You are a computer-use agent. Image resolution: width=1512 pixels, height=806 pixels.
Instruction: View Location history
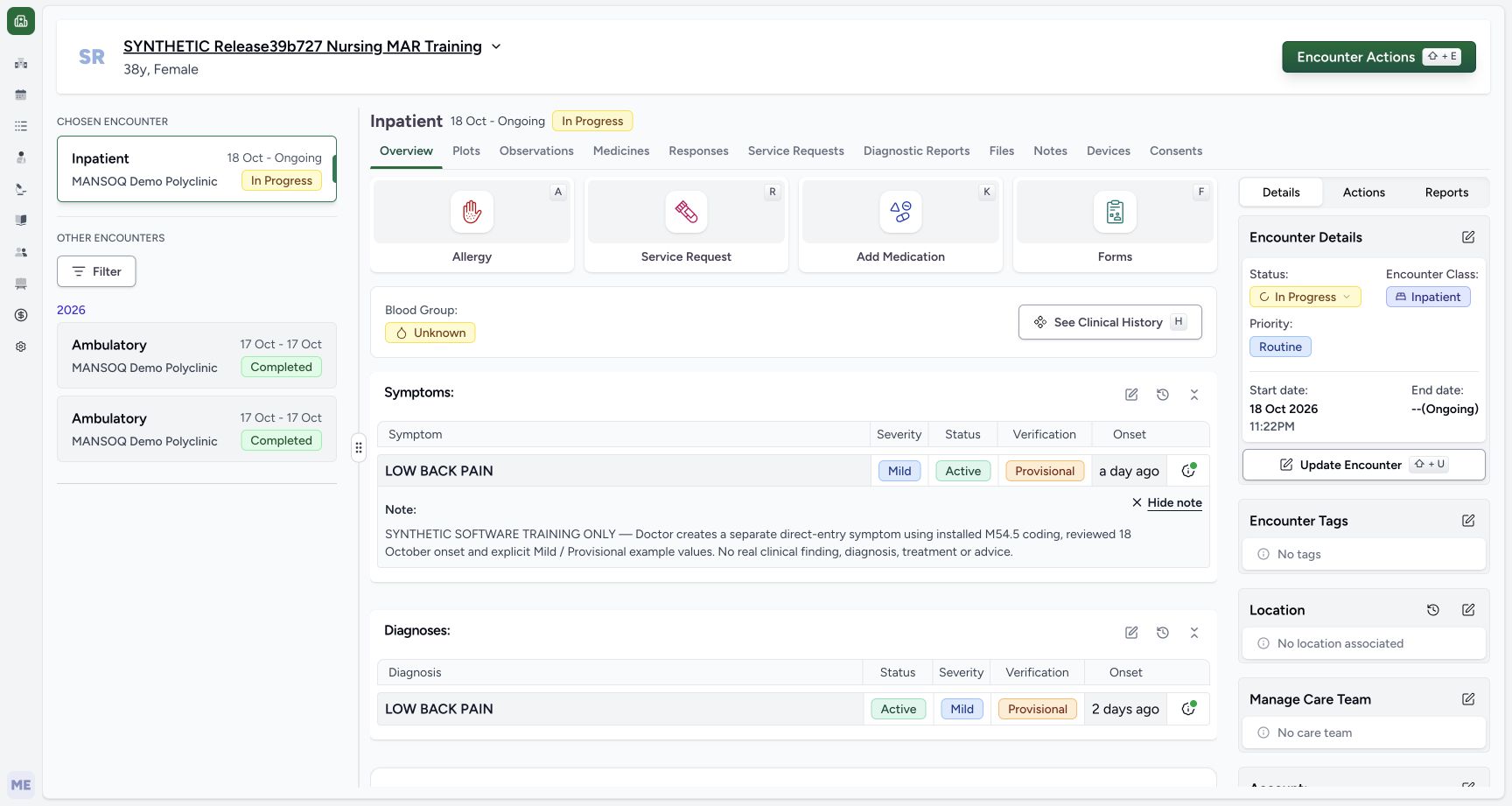tap(1433, 610)
